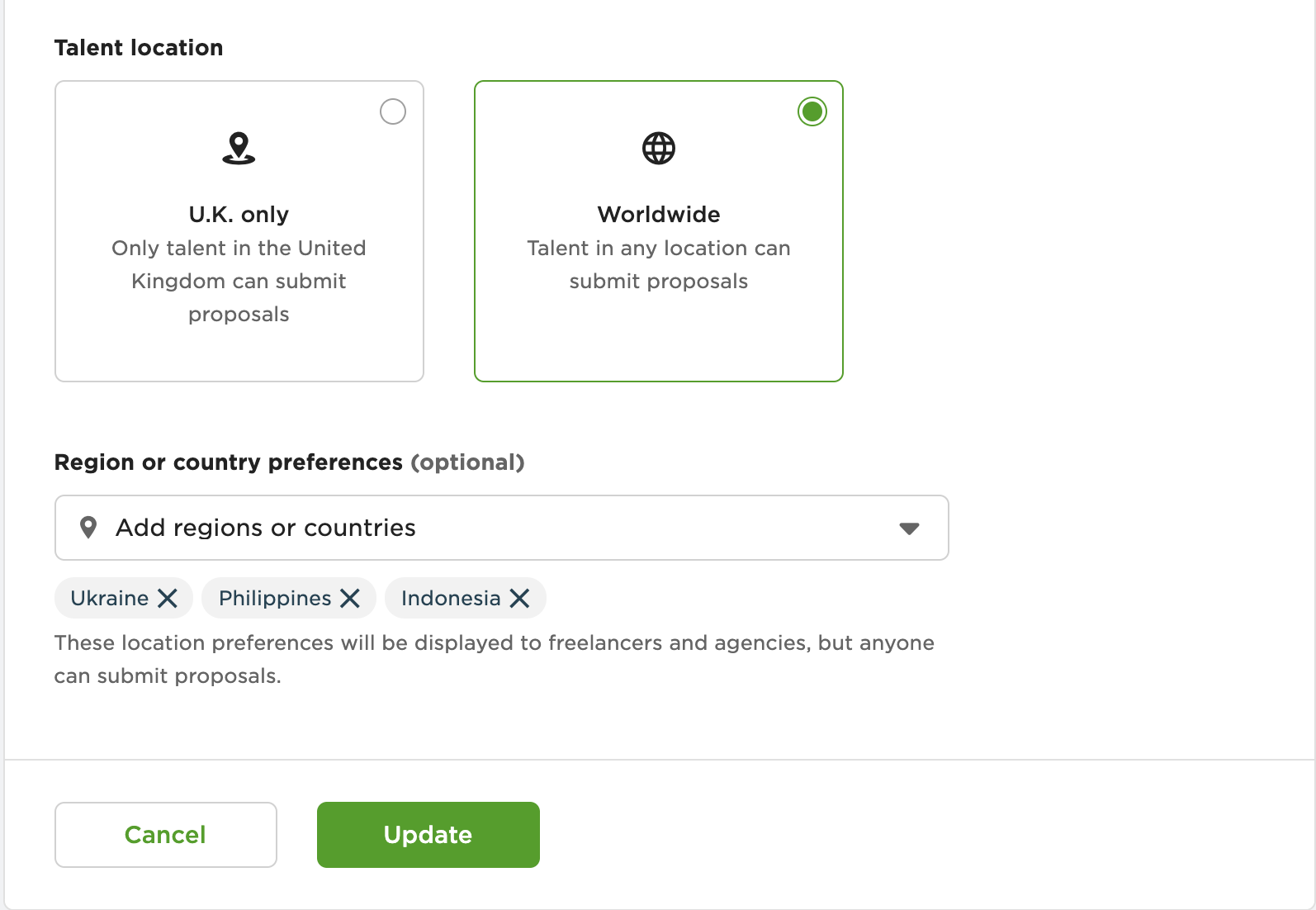Click the Worldwide card title

click(x=659, y=215)
